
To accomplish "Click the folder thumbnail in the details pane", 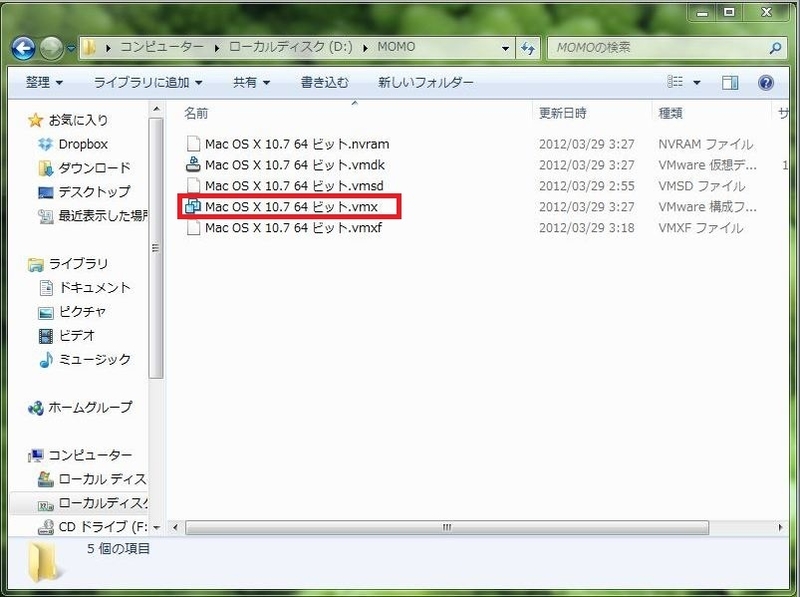I will 46,563.
